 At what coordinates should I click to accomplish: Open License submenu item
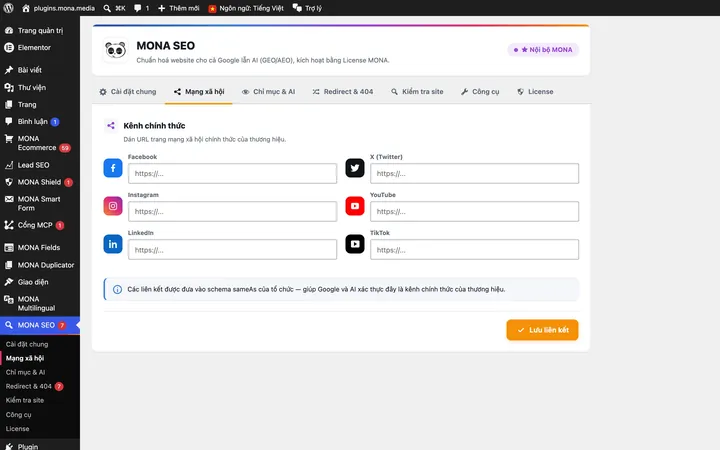17,428
